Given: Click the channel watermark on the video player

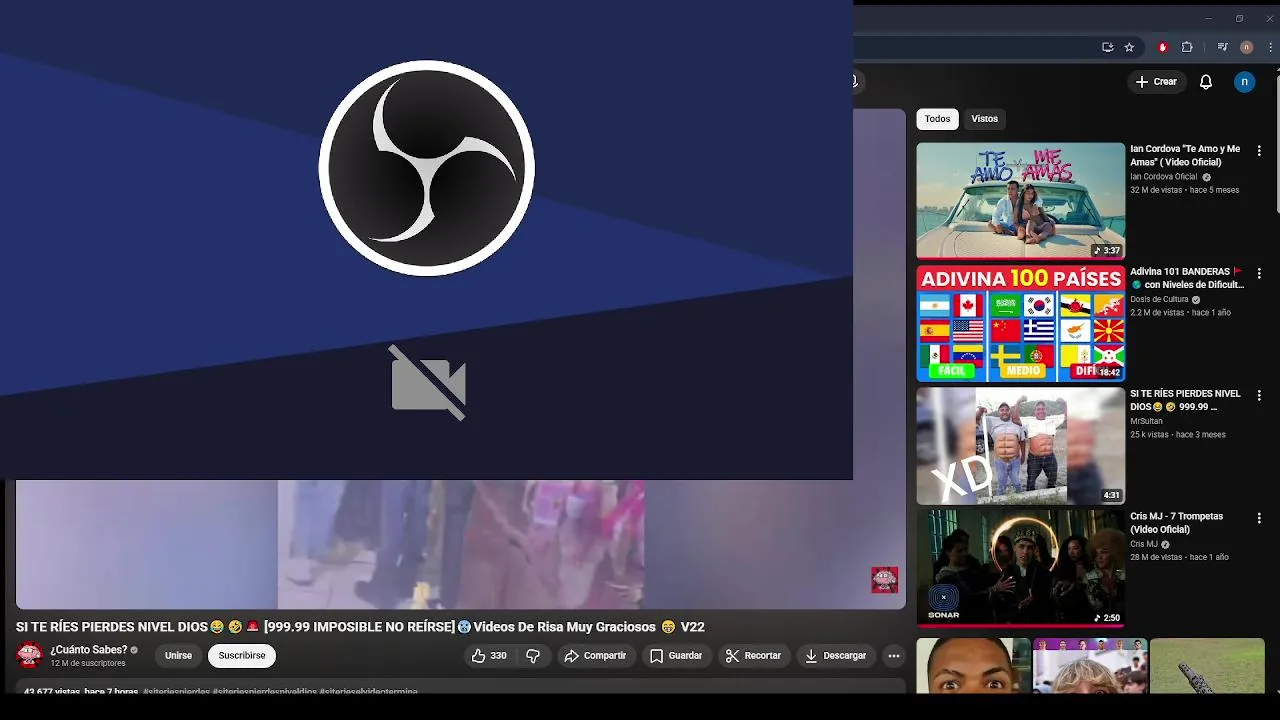Looking at the screenshot, I should click(885, 580).
